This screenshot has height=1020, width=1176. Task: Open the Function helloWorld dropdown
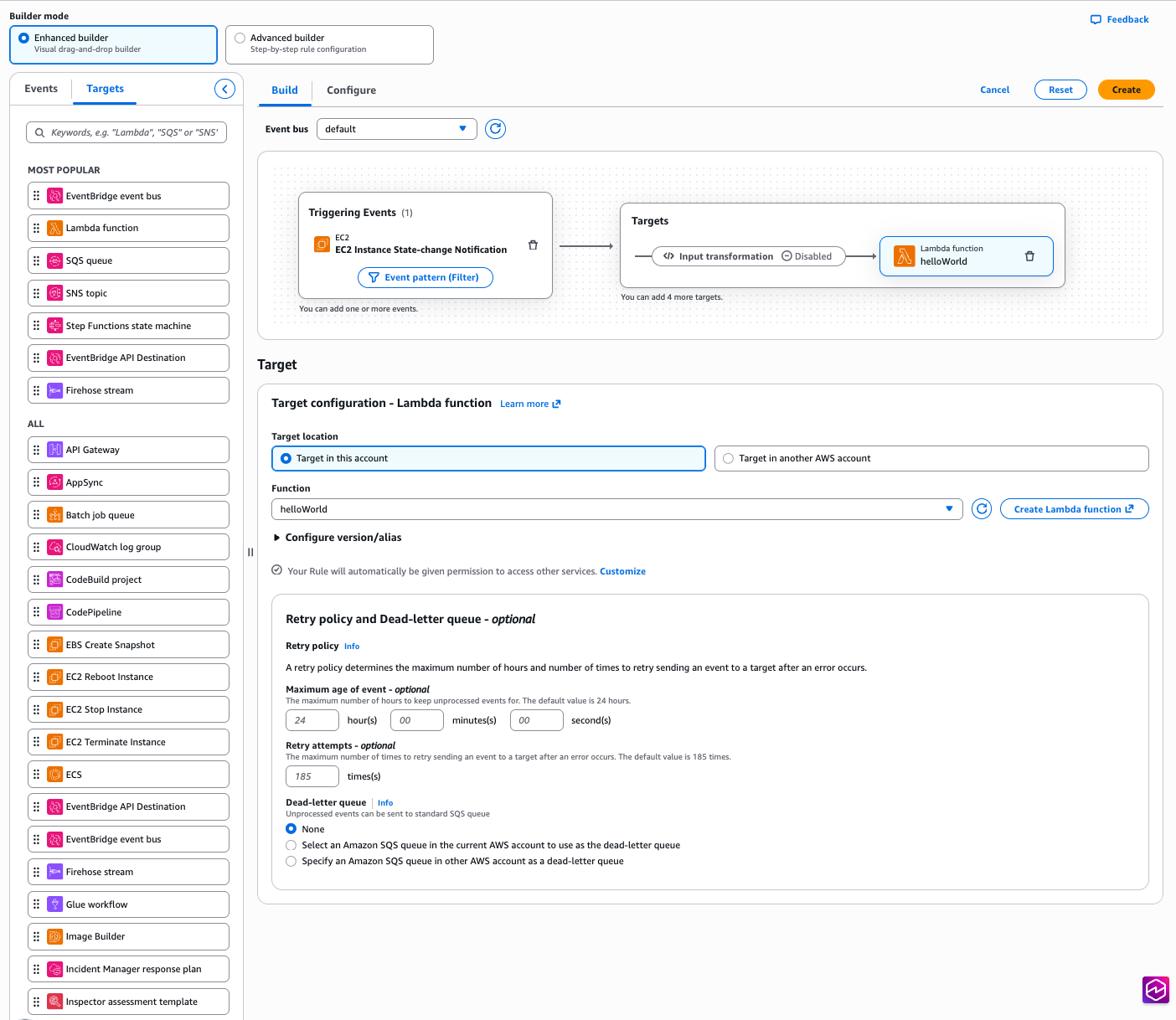click(x=616, y=509)
